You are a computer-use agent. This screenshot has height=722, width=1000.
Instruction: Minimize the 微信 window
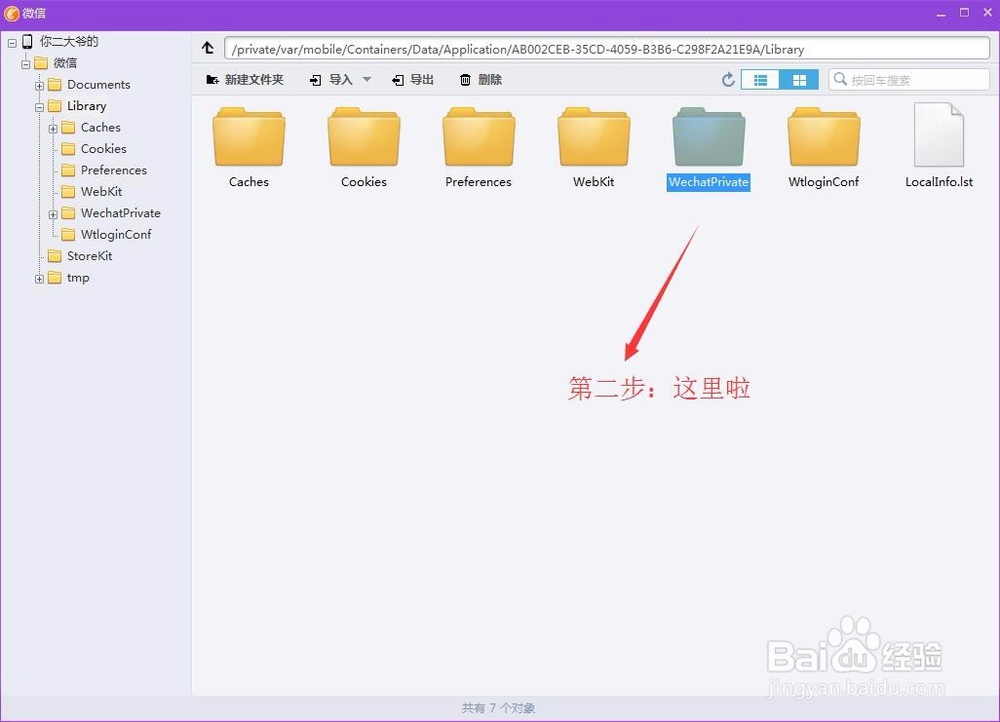tap(941, 13)
